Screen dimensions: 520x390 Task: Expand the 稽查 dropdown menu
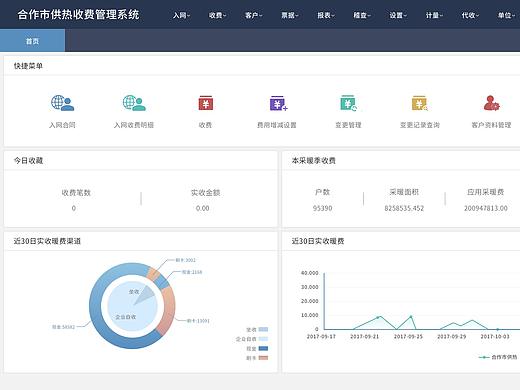tap(362, 15)
